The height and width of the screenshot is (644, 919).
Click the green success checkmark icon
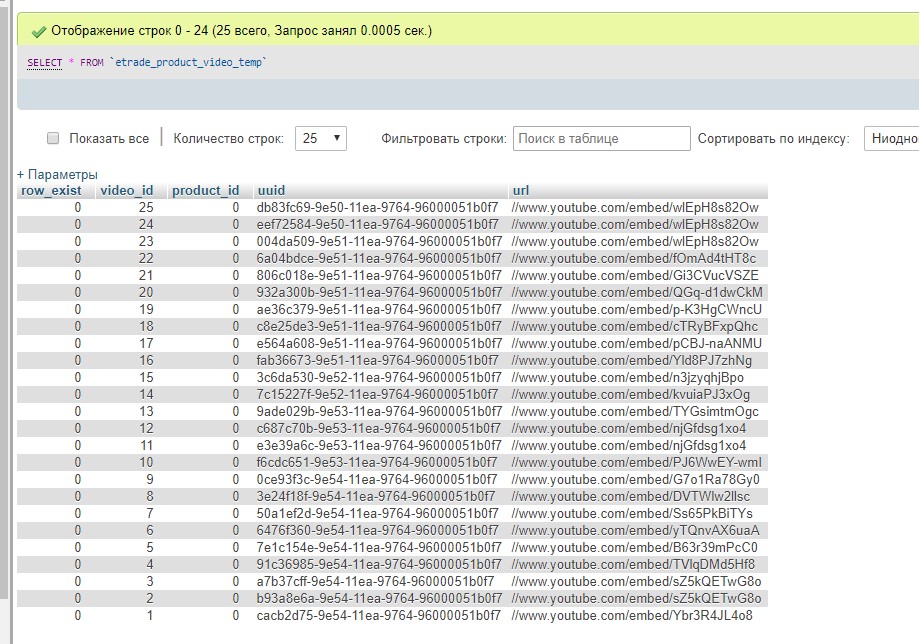click(38, 31)
